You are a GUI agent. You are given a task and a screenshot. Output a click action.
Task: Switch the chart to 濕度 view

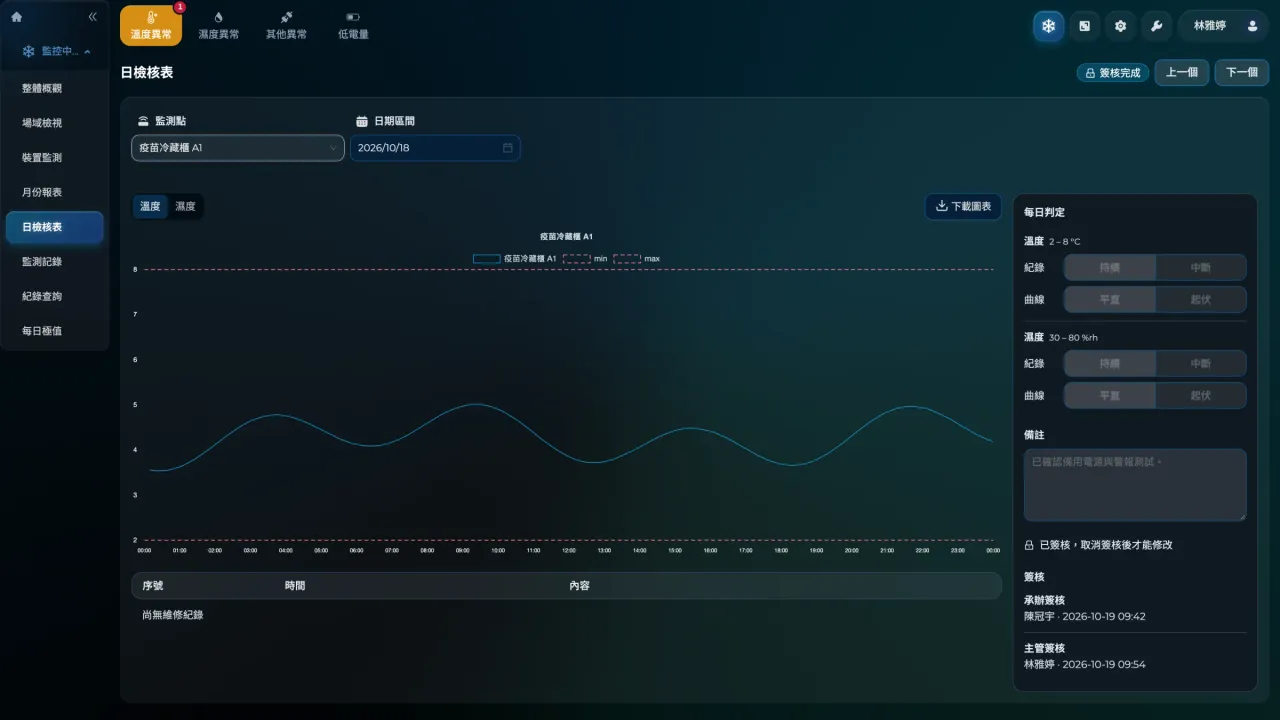pyautogui.click(x=185, y=207)
